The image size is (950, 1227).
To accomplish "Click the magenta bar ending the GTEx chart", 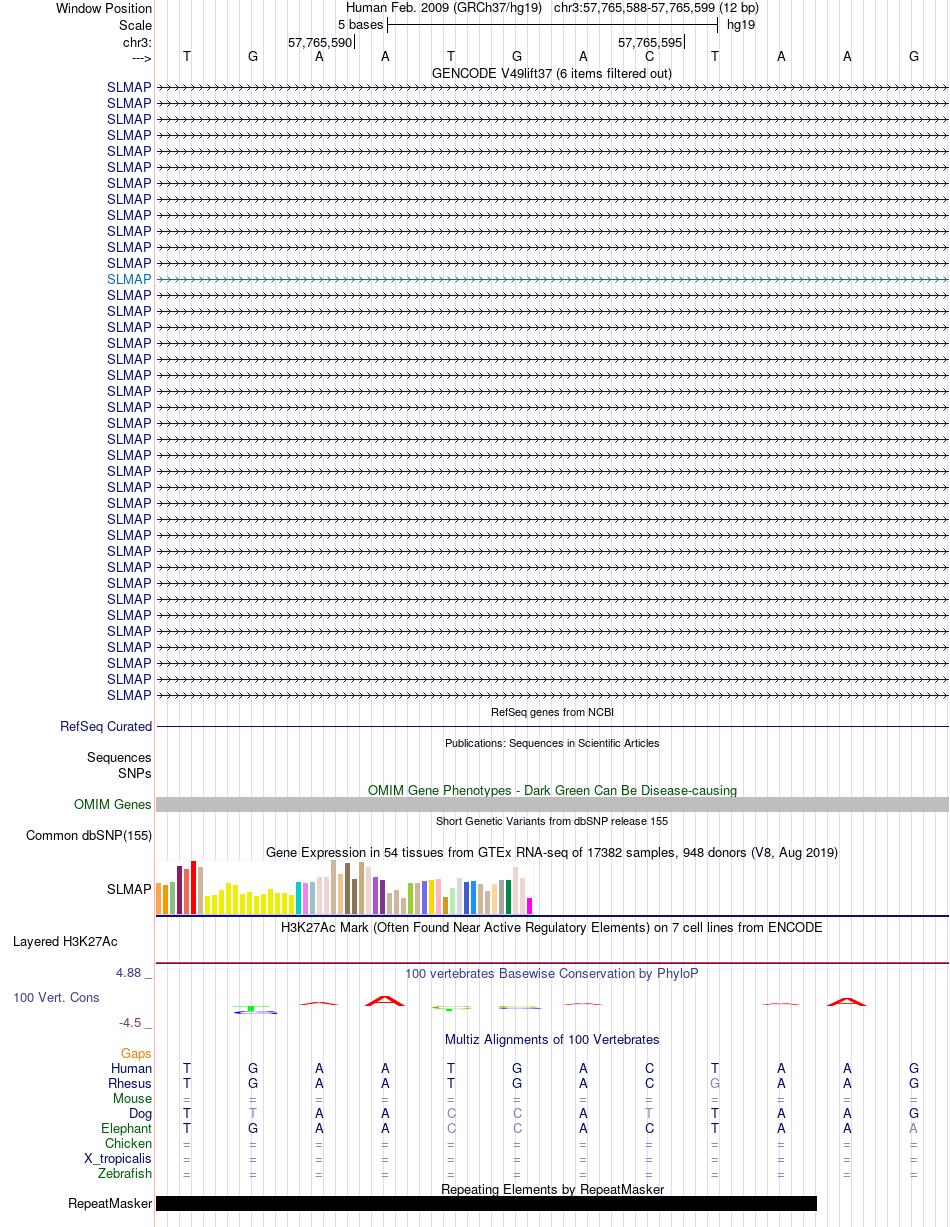I will [x=530, y=906].
